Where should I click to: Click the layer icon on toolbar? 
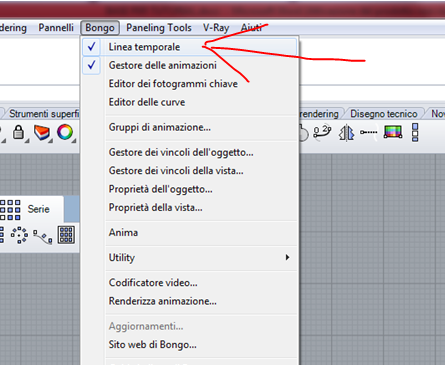pos(42,133)
